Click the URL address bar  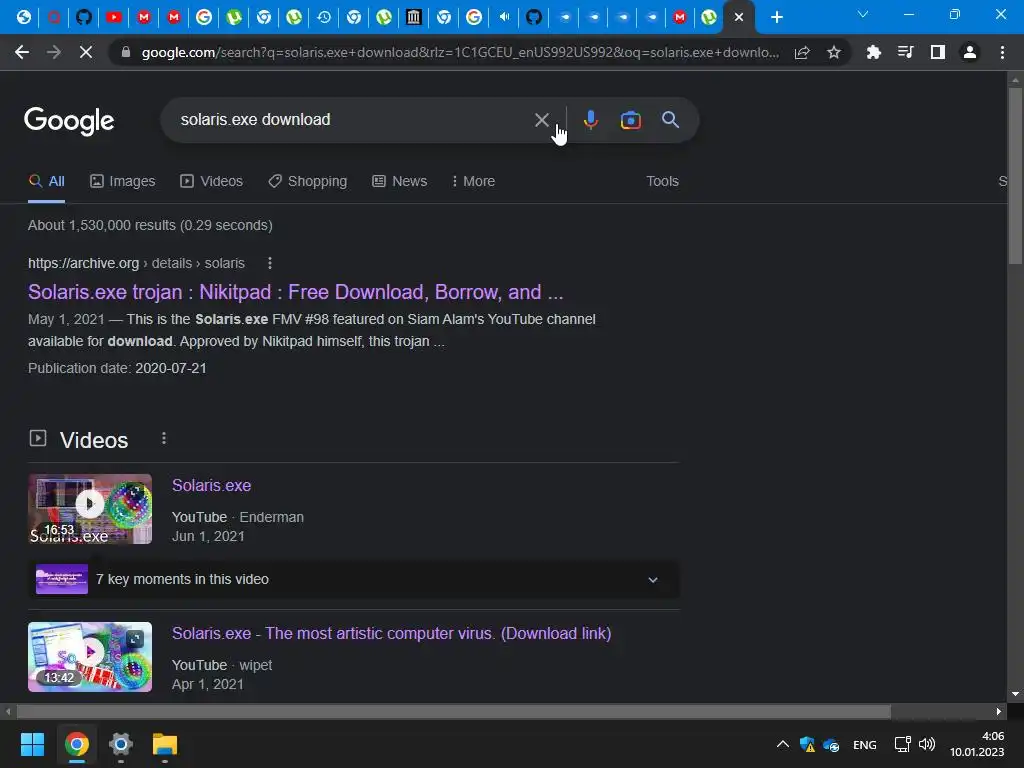[x=460, y=52]
